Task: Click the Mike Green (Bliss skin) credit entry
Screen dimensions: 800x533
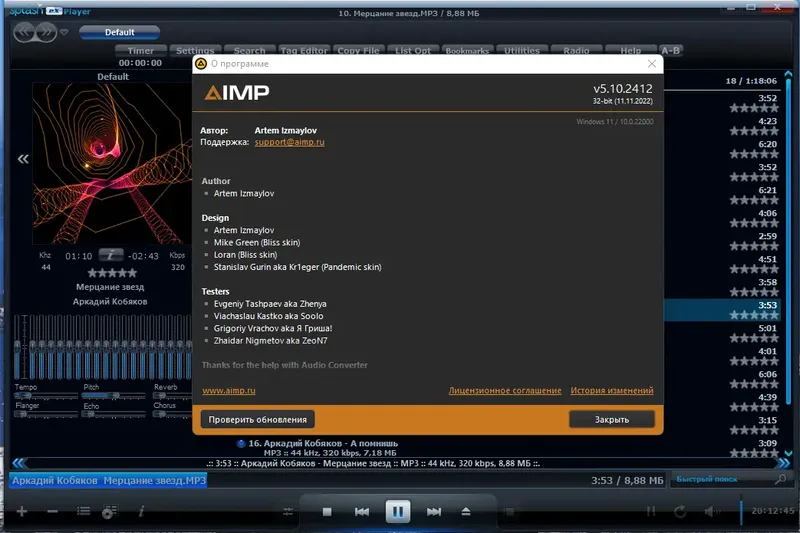Action: pos(257,242)
